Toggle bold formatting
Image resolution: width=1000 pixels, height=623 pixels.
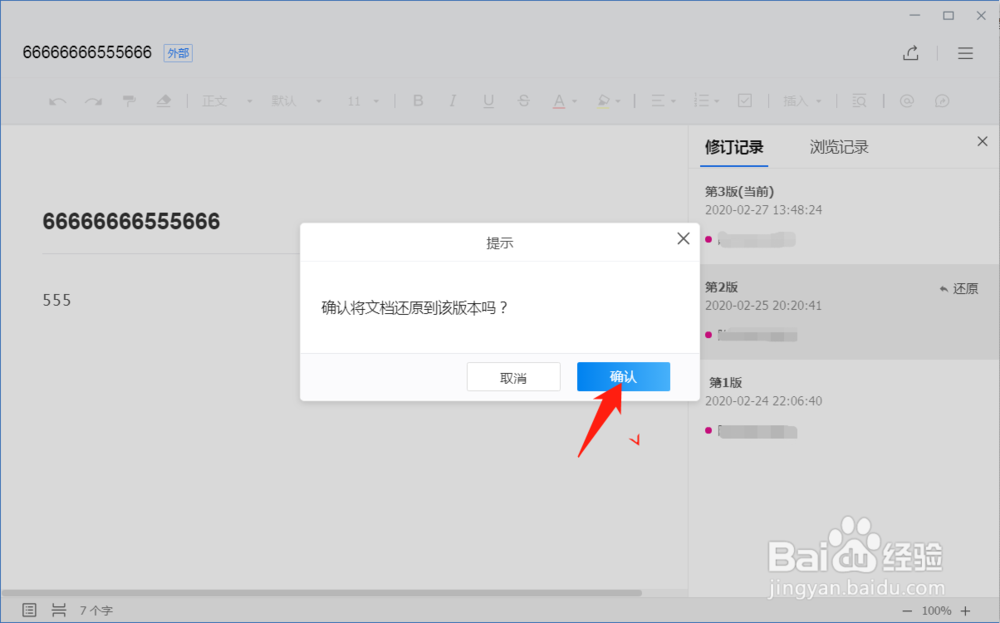(x=418, y=100)
